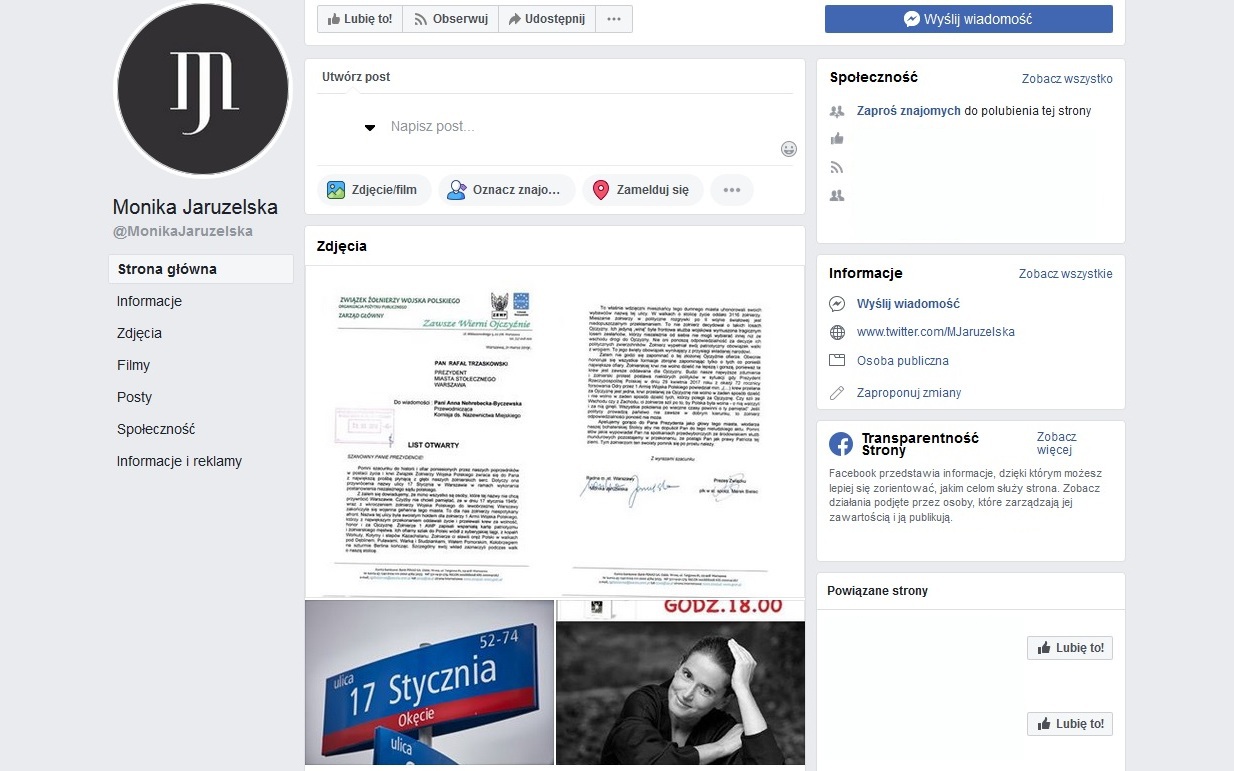Open the scanned open letter photo
This screenshot has height=771, width=1234.
pos(555,432)
